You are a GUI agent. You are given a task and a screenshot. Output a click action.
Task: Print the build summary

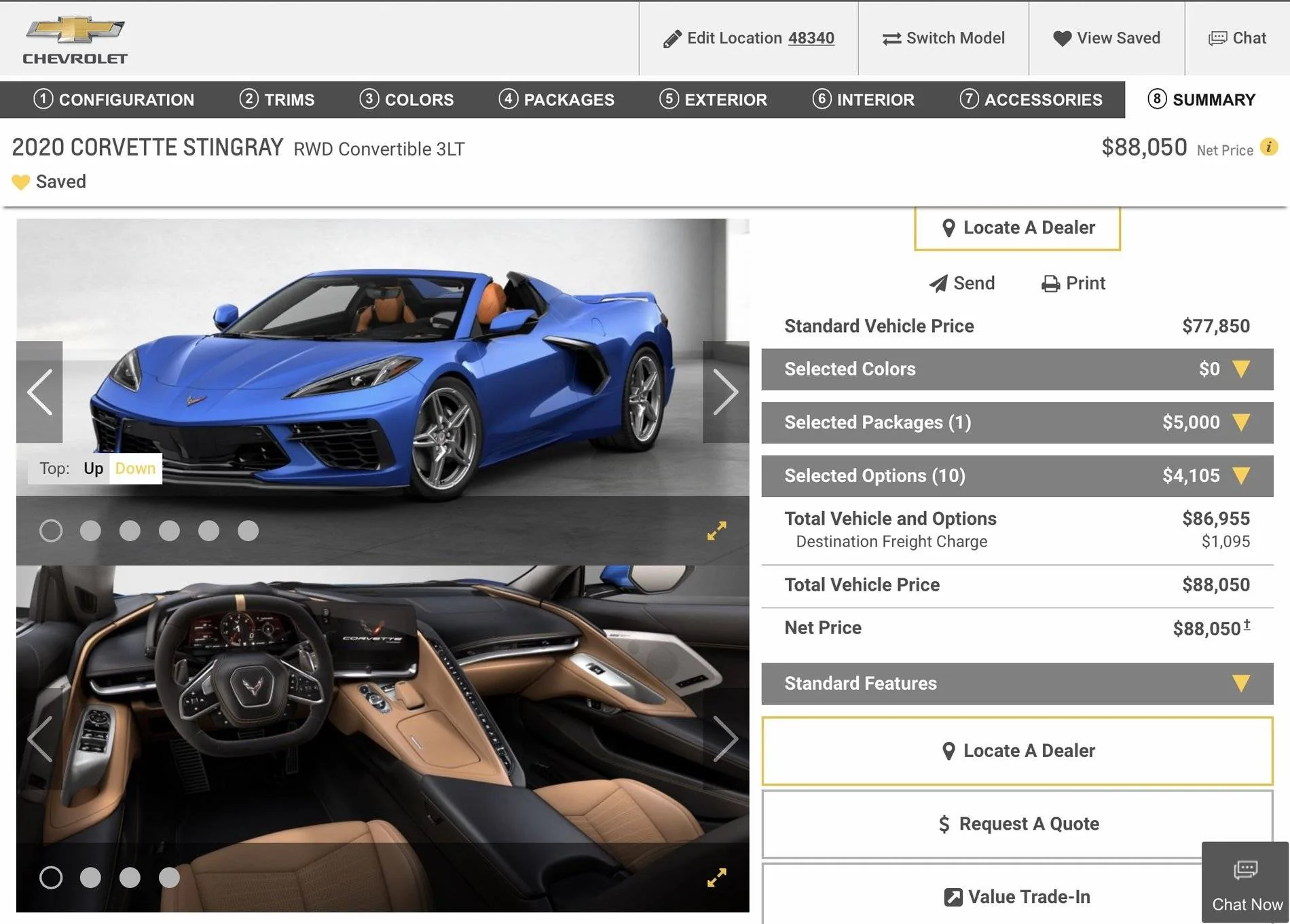pyautogui.click(x=1073, y=283)
